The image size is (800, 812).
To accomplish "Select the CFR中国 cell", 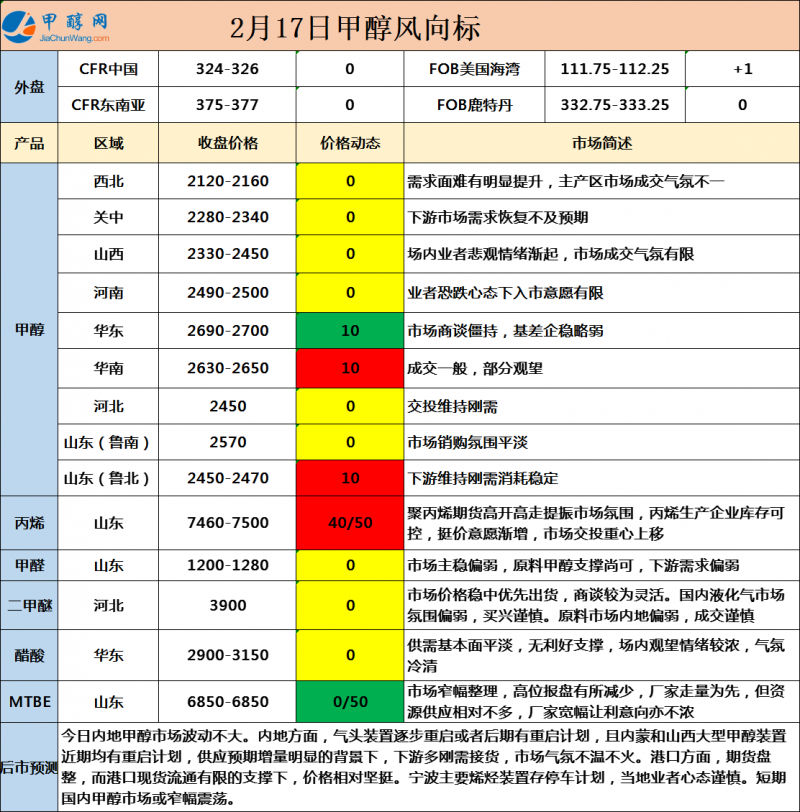I will [108, 69].
